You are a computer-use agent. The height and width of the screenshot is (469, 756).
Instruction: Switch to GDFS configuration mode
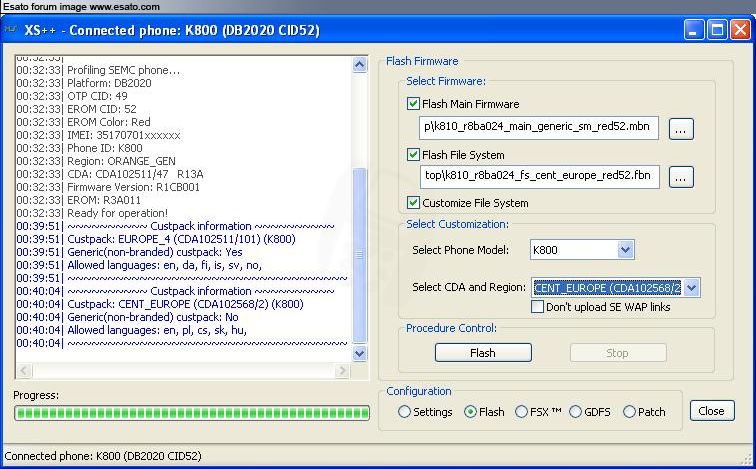pyautogui.click(x=575, y=412)
